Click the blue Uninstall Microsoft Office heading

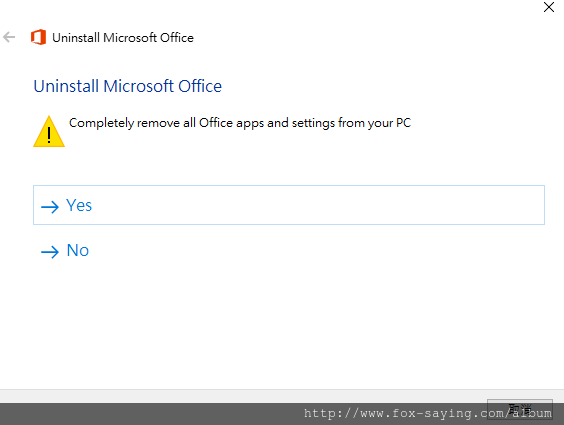click(128, 86)
